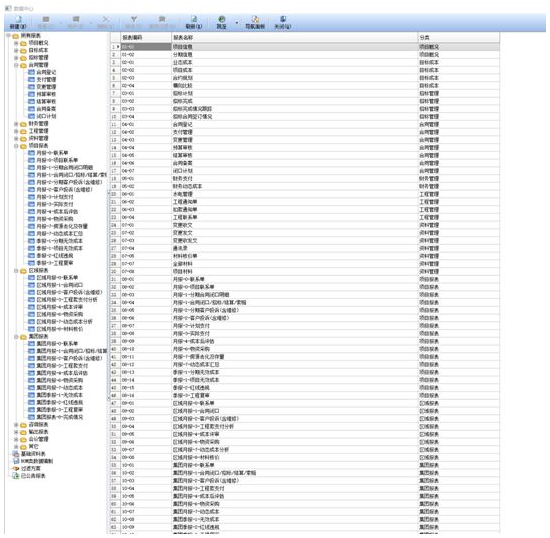Open 集团季报-3-工程量单 in tree
The height and width of the screenshot is (538, 550).
point(60,410)
